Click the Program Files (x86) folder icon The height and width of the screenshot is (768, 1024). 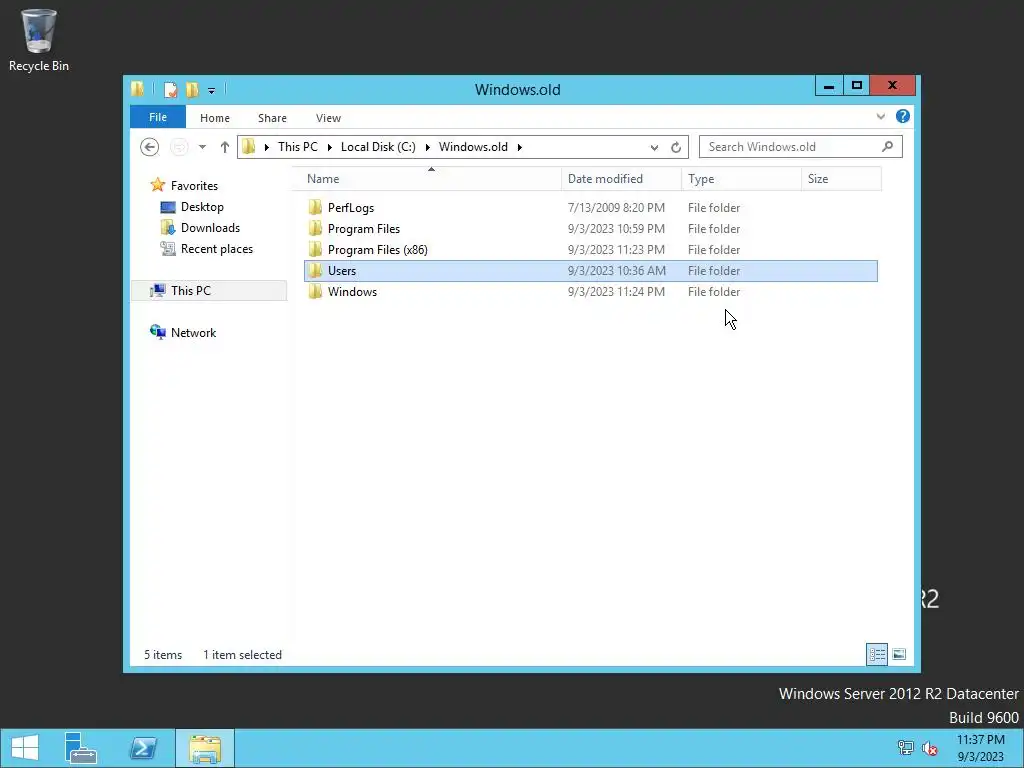click(x=315, y=249)
